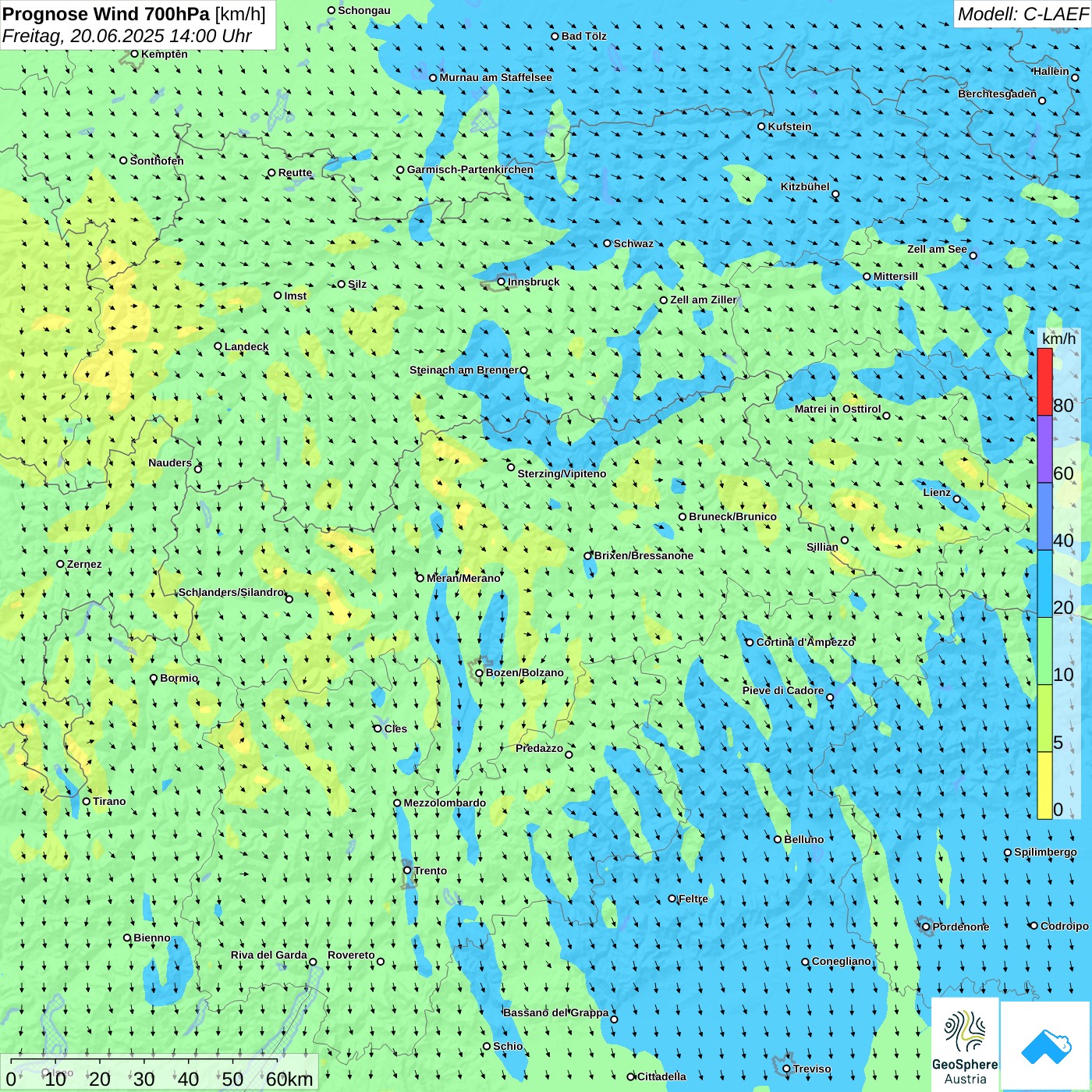The image size is (1092, 1092).
Task: Click the 'Riva del Garda' label
Action: pos(269,955)
